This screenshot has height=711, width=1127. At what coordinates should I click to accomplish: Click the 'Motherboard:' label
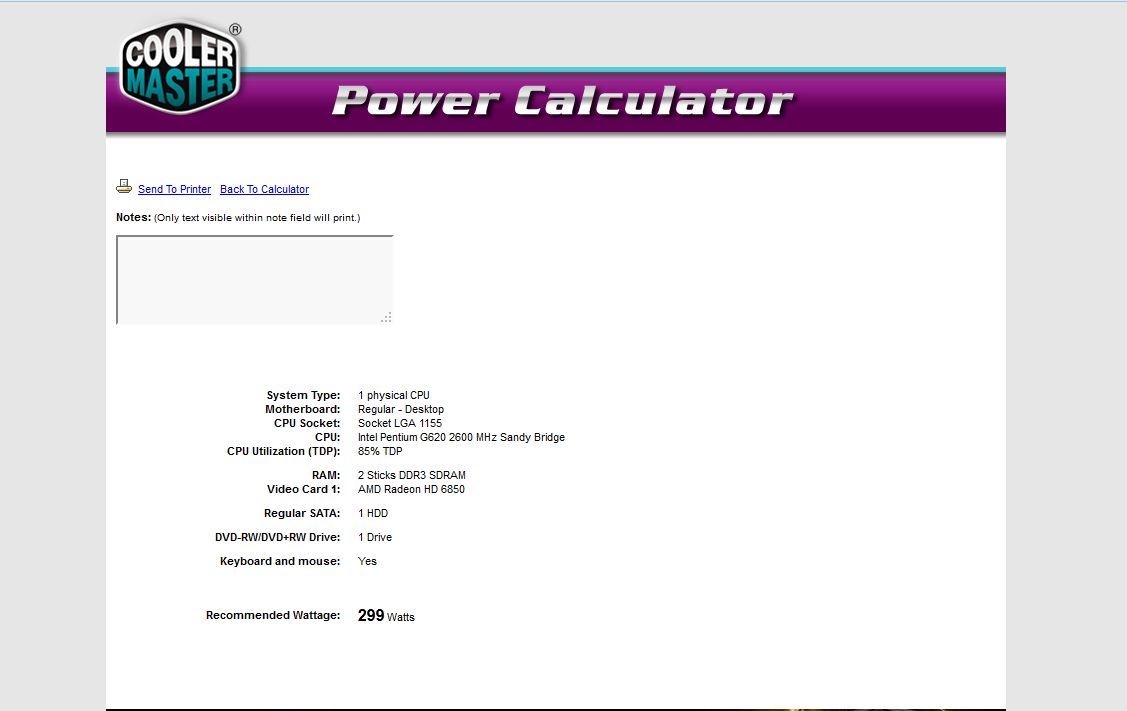[x=303, y=409]
